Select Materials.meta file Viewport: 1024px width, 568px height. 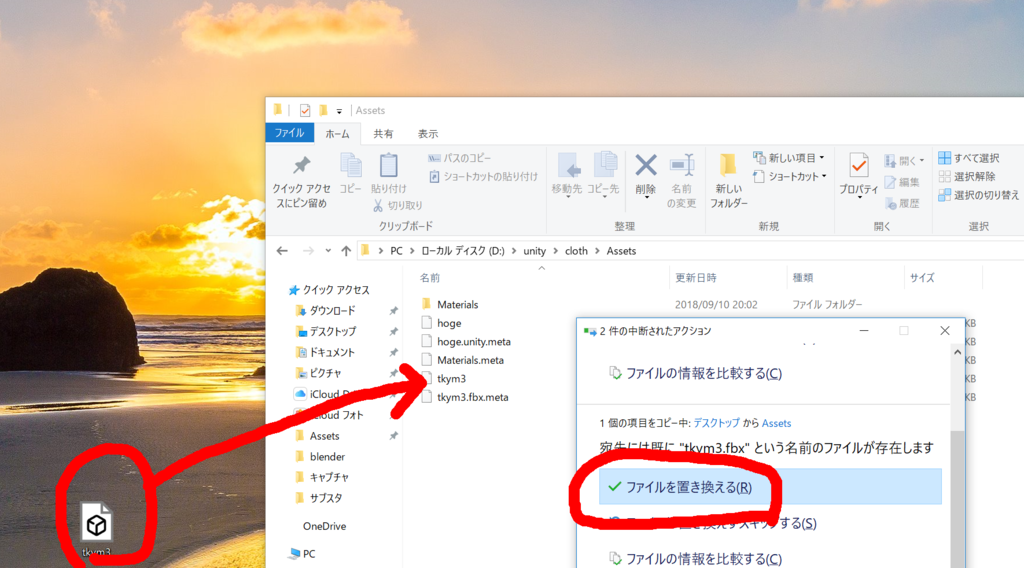[x=462, y=360]
